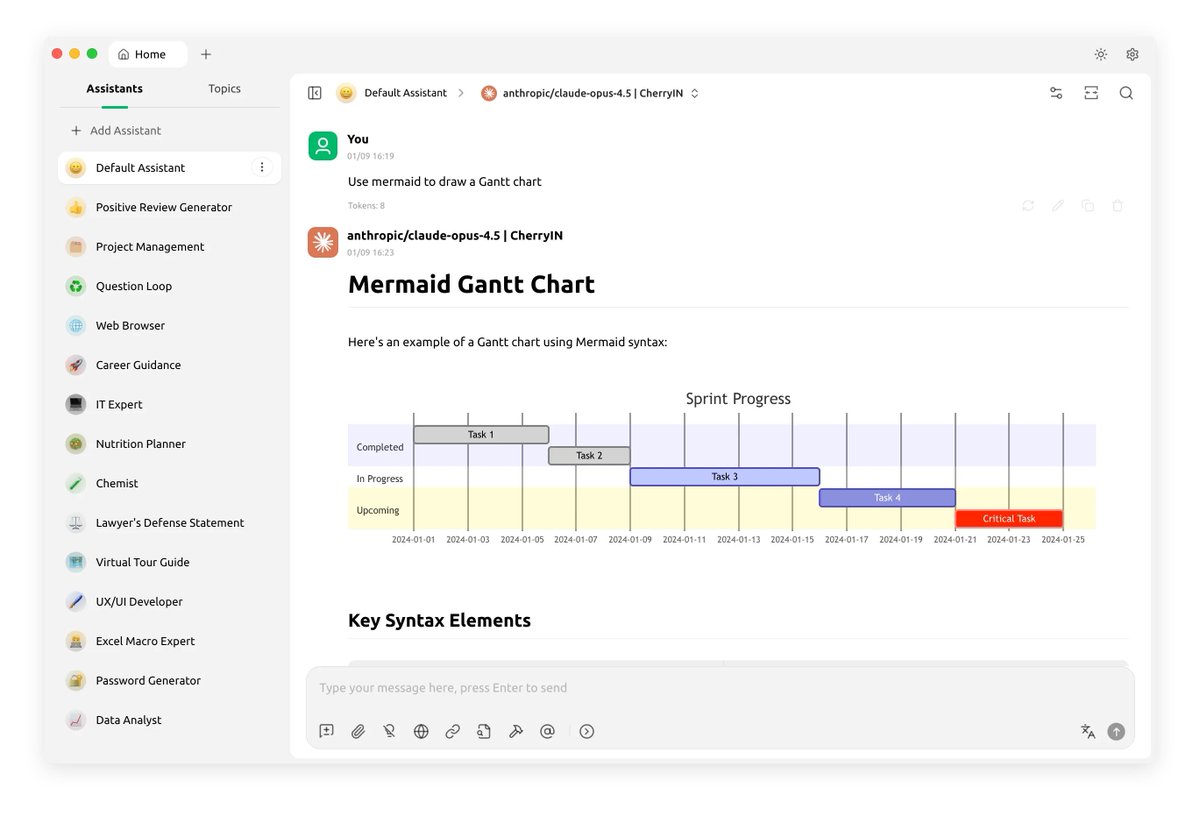The height and width of the screenshot is (816, 1200).
Task: Open the knowledge base file-search icon
Action: tap(484, 731)
